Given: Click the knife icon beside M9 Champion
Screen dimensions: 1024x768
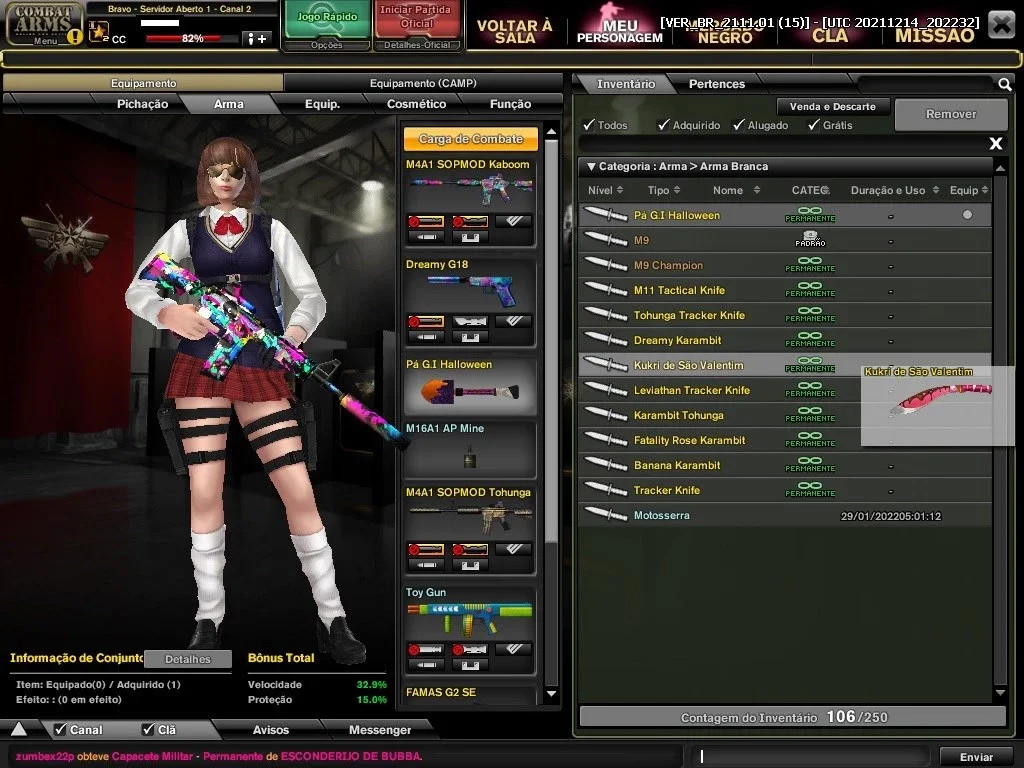Looking at the screenshot, I should (605, 265).
